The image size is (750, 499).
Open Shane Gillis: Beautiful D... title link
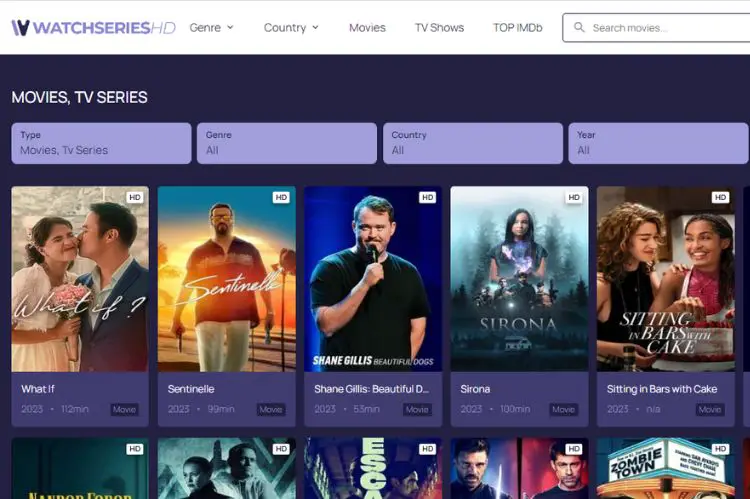[372, 389]
